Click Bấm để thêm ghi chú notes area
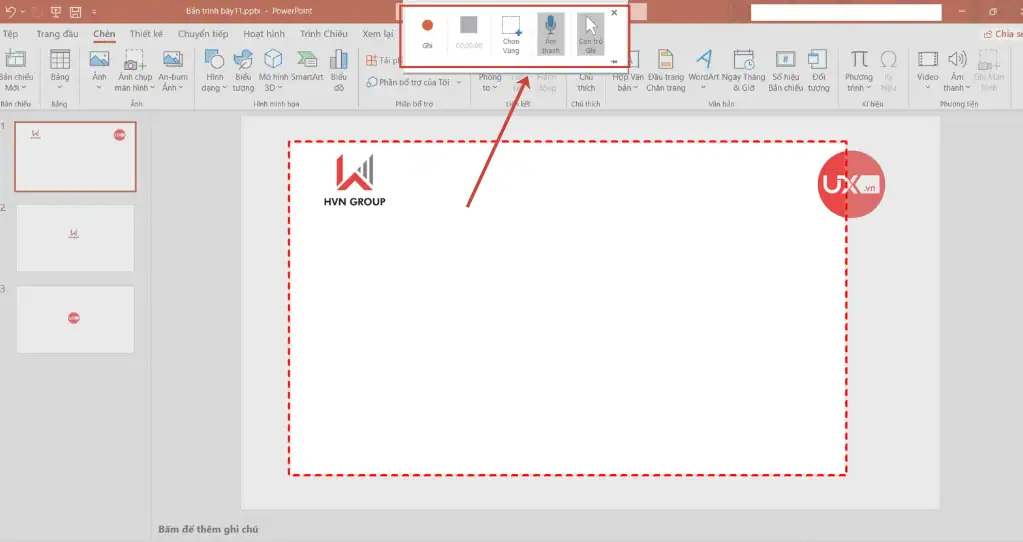1023x542 pixels. pyautogui.click(x=208, y=529)
